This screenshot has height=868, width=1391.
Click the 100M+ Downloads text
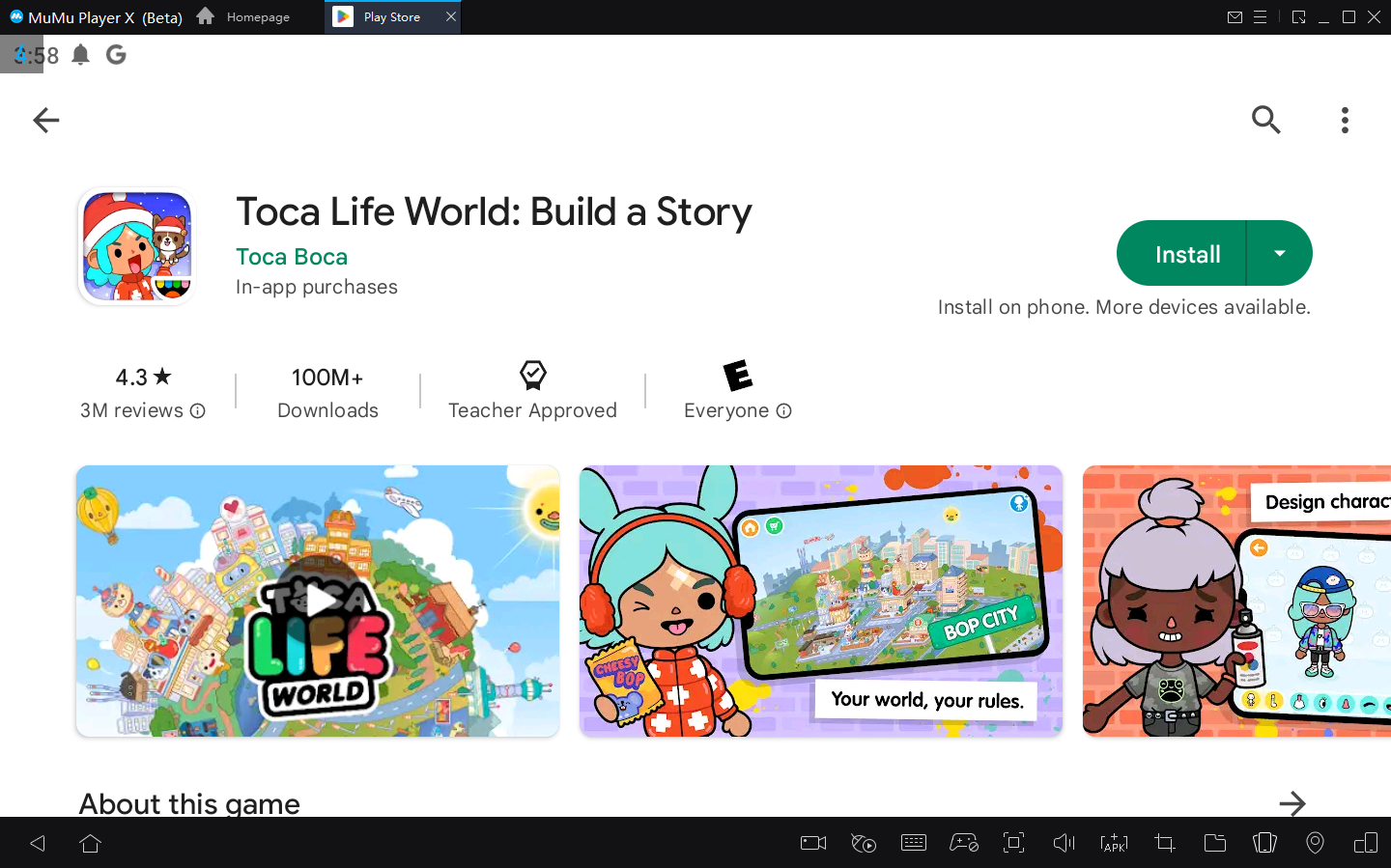click(x=327, y=394)
